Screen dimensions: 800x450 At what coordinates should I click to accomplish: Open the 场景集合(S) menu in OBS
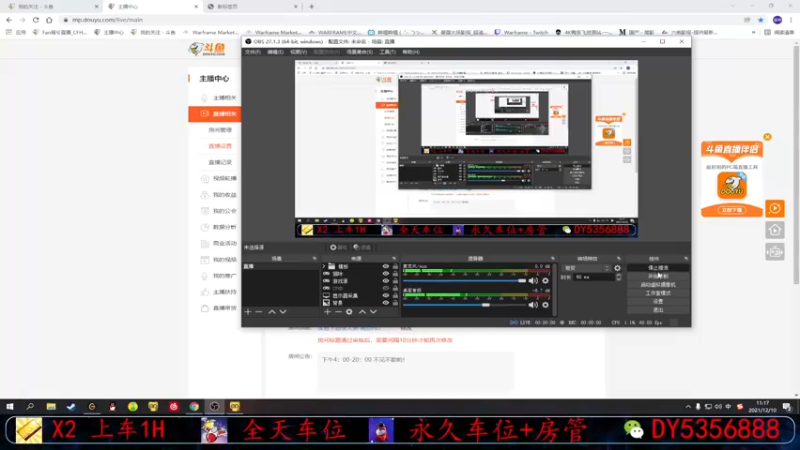pyautogui.click(x=360, y=52)
